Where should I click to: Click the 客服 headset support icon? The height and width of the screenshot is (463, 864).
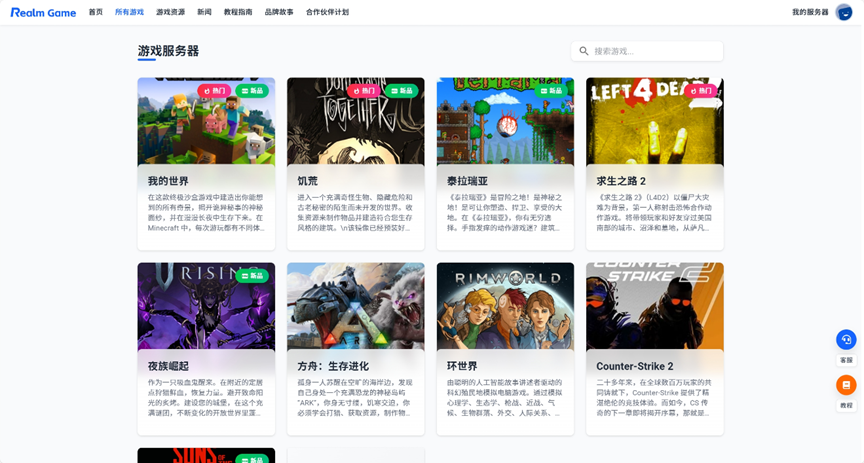[x=846, y=340]
